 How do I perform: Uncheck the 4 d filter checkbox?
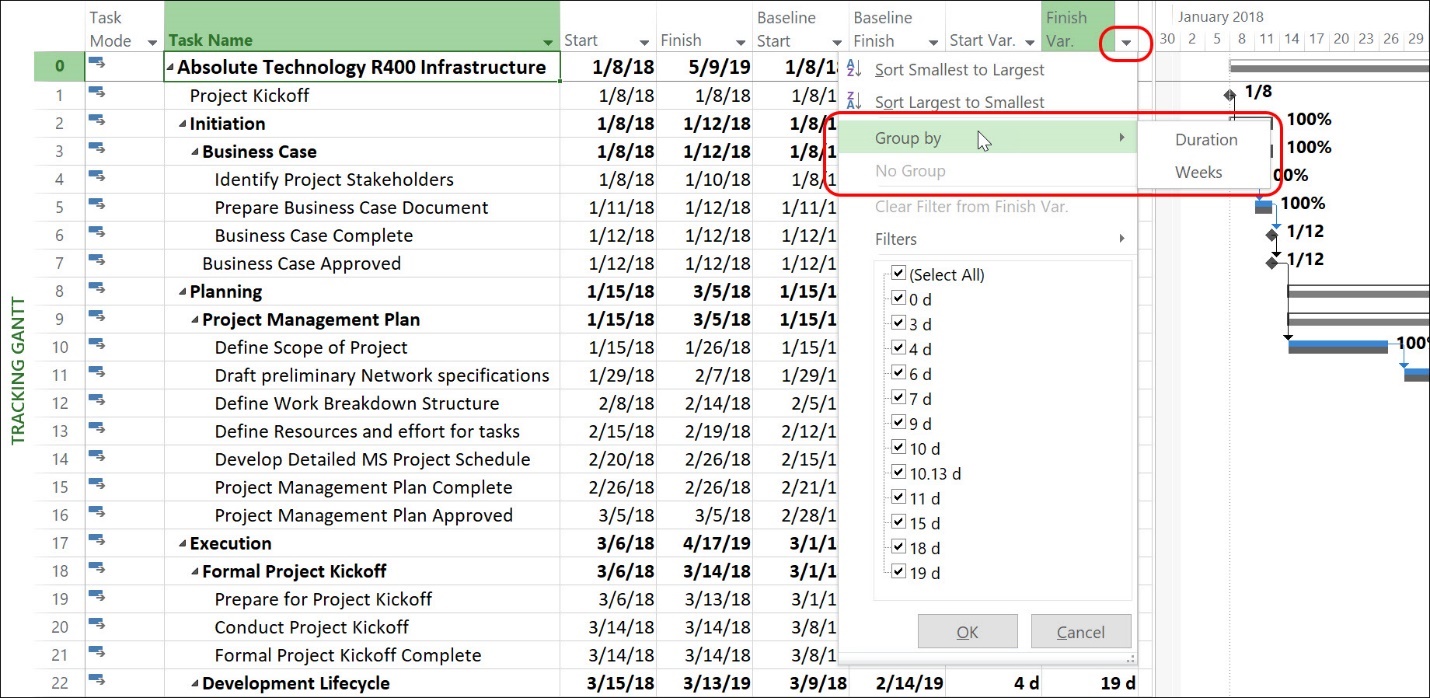[x=899, y=348]
